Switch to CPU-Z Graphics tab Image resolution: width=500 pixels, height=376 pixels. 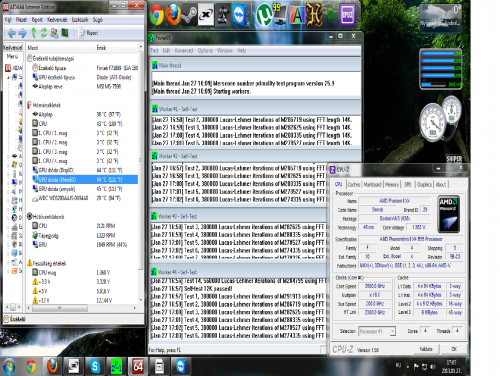[424, 184]
